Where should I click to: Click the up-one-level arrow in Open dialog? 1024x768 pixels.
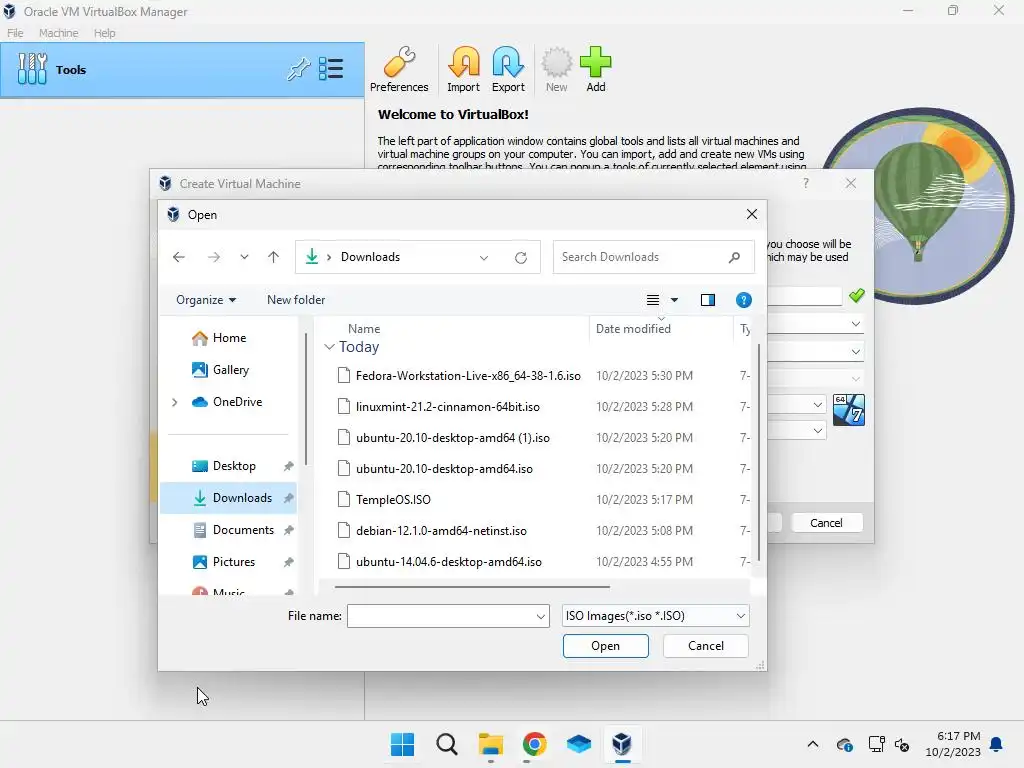(x=274, y=257)
